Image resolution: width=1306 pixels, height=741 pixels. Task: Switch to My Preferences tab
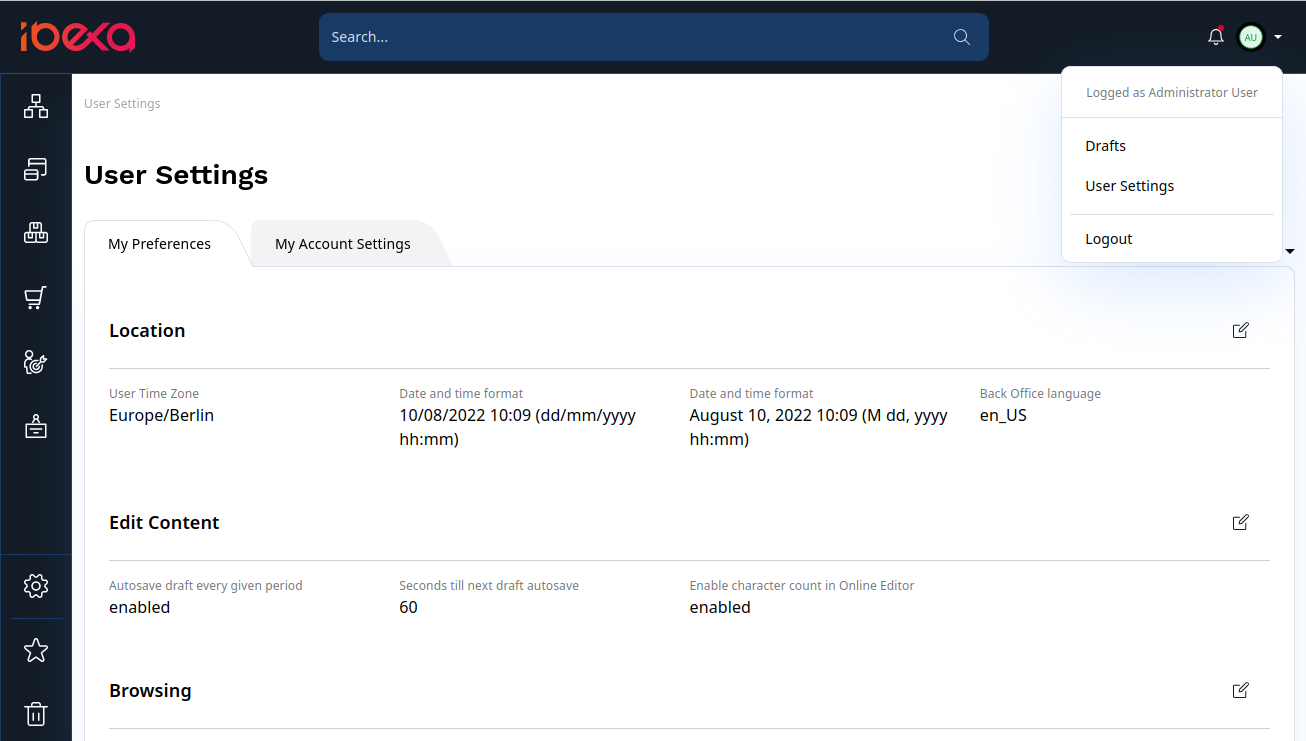(160, 244)
